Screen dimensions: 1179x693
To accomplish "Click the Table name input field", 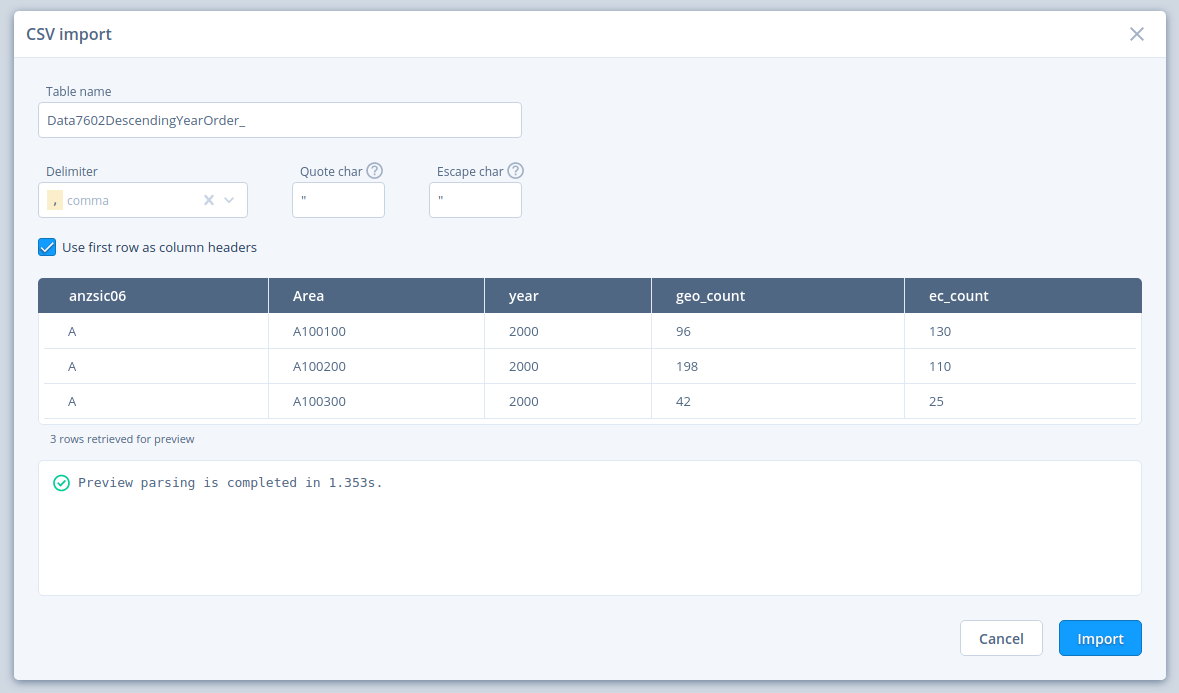I will click(x=279, y=119).
